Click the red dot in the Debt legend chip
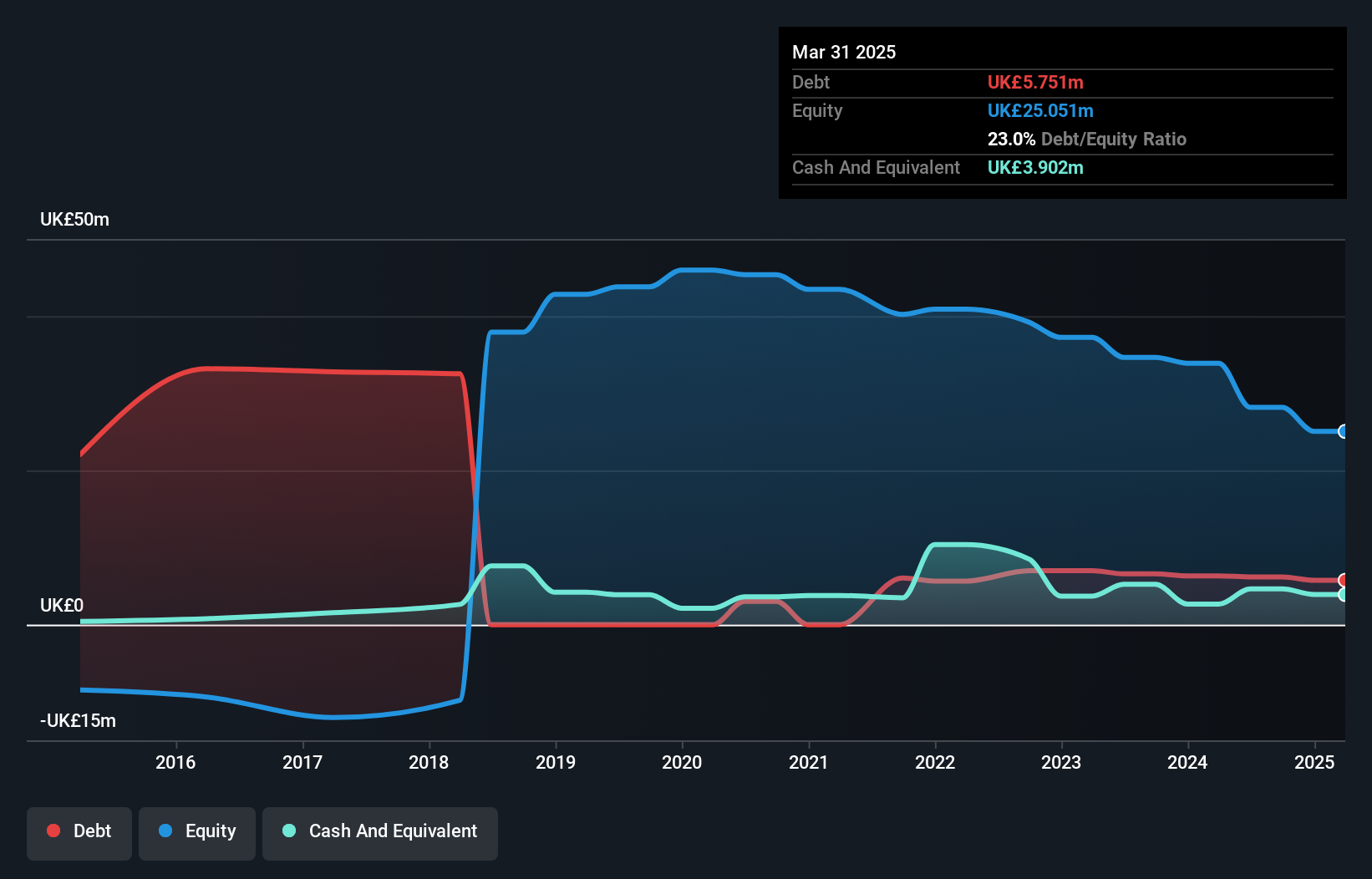This screenshot has height=879, width=1372. [x=53, y=831]
